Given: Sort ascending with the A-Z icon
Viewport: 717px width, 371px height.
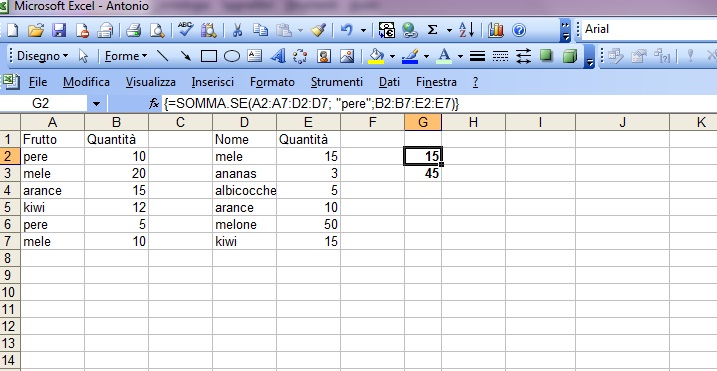Looking at the screenshot, I should 466,30.
